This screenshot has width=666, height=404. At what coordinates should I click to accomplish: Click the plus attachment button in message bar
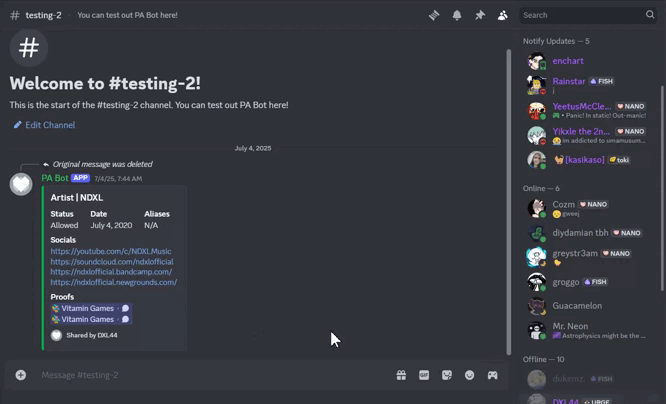coord(20,375)
